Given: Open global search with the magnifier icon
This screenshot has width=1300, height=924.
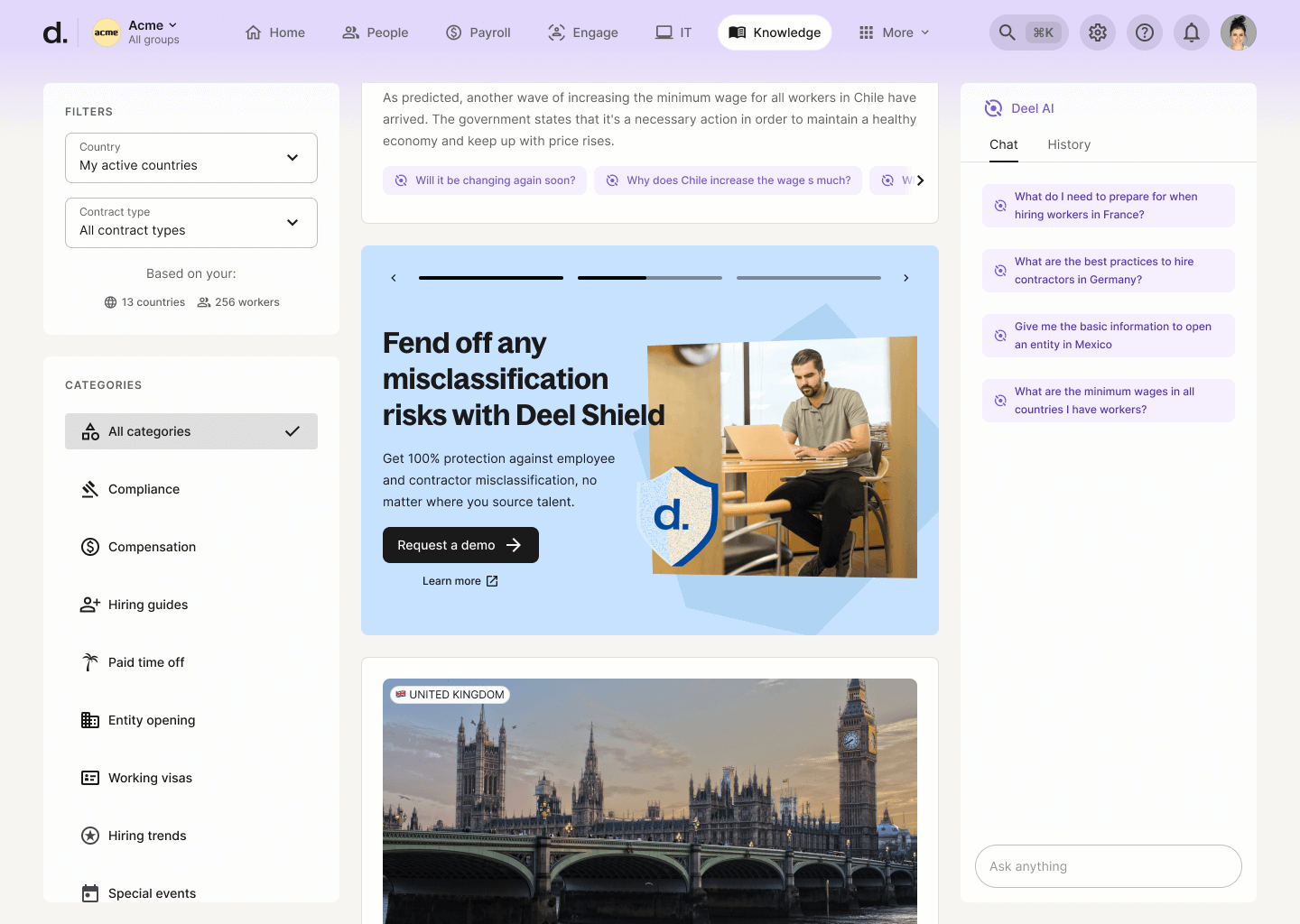Looking at the screenshot, I should tap(1006, 32).
